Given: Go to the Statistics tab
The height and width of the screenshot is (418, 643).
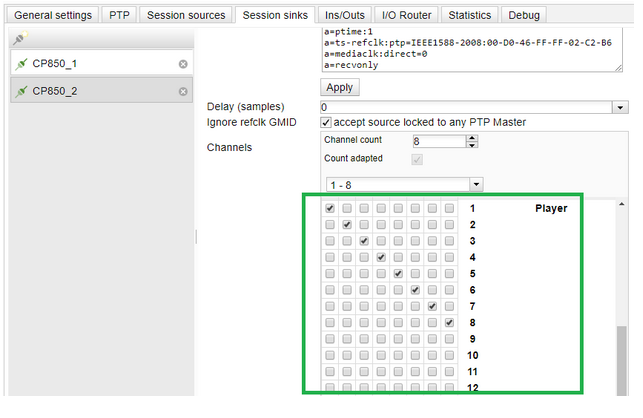Looking at the screenshot, I should (x=469, y=16).
